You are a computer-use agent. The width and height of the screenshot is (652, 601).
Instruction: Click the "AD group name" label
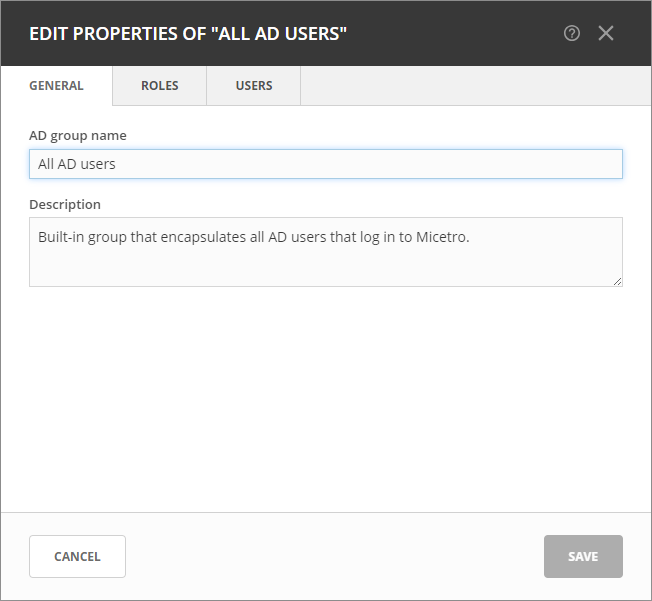coord(78,136)
